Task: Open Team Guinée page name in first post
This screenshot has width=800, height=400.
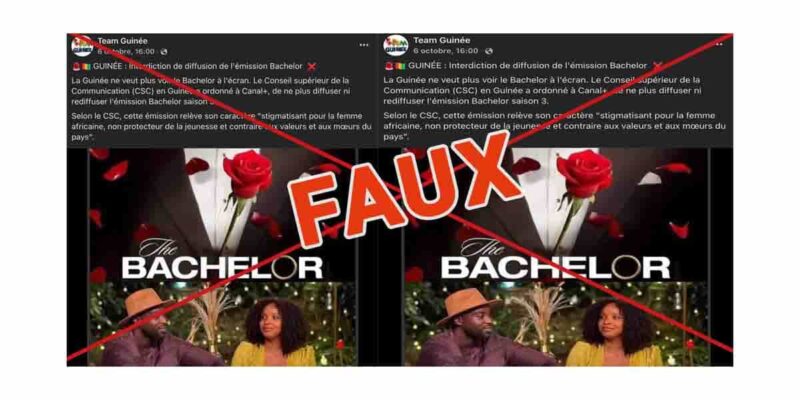Action: point(122,41)
